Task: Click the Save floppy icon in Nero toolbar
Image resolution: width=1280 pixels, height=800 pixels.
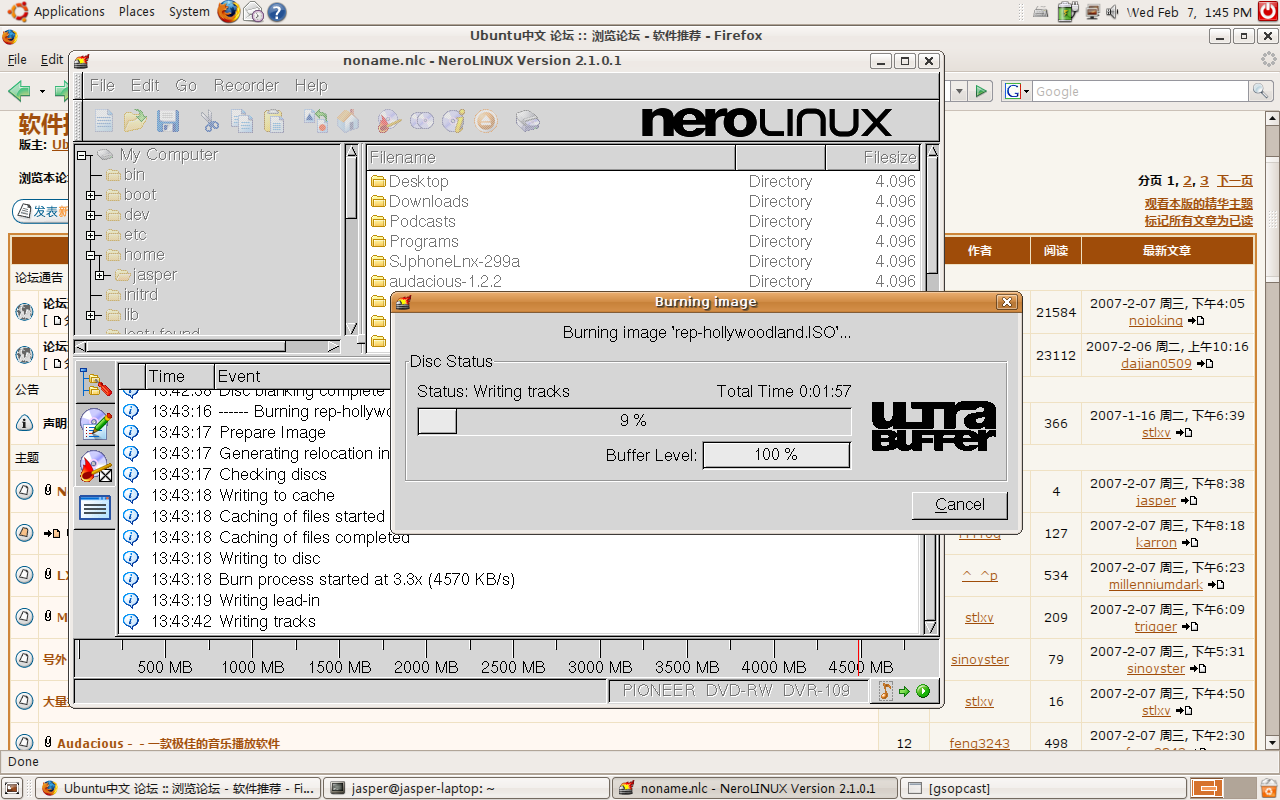Action: pyautogui.click(x=168, y=122)
